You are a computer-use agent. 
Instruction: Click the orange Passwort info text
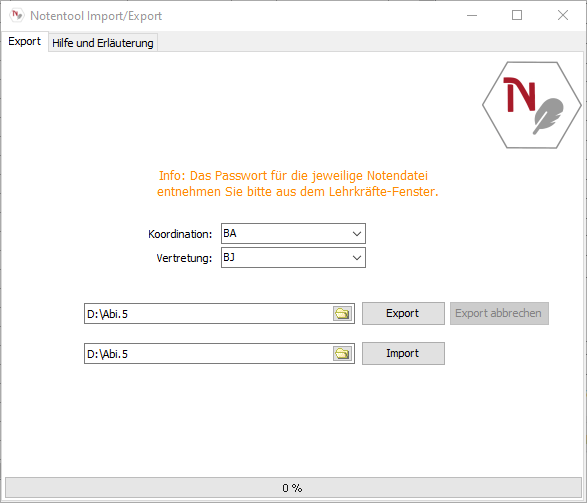[297, 183]
